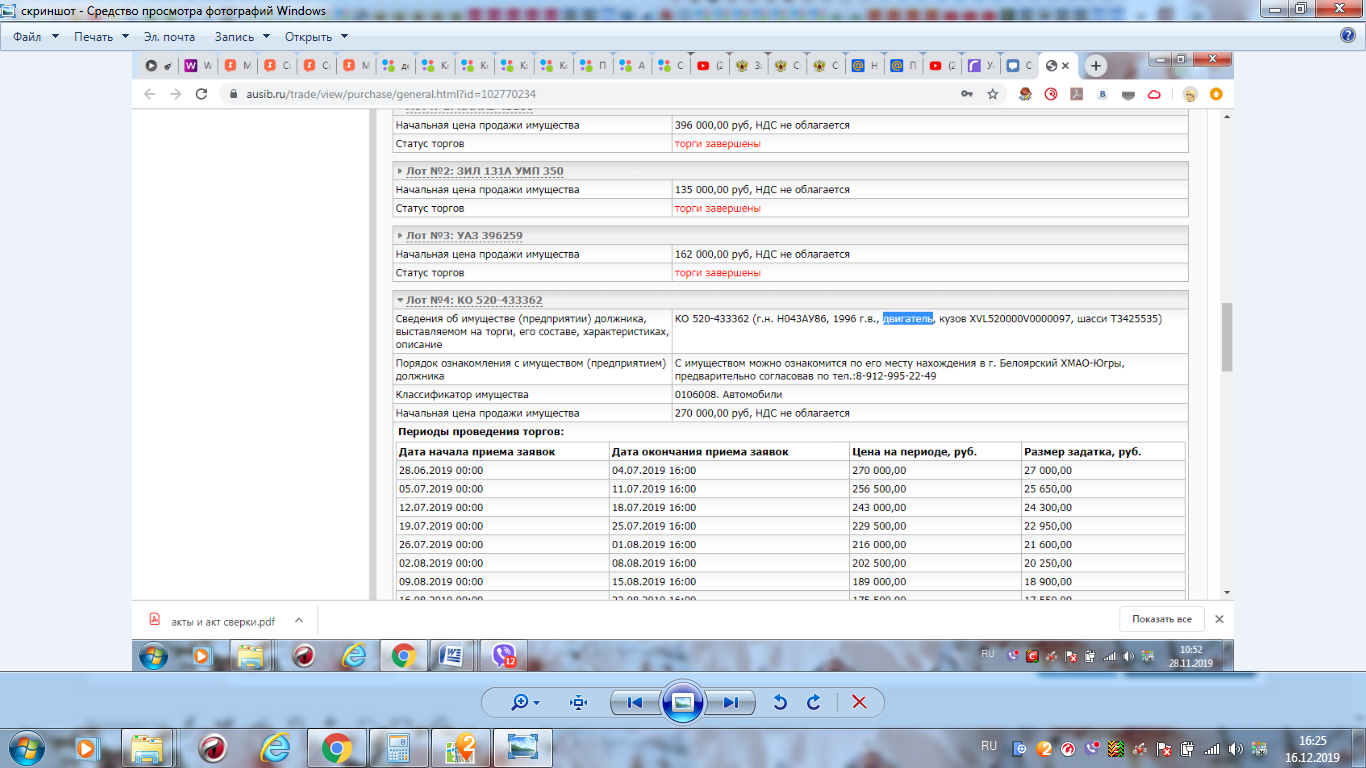
Task: Advance to the next photo
Action: pos(731,702)
